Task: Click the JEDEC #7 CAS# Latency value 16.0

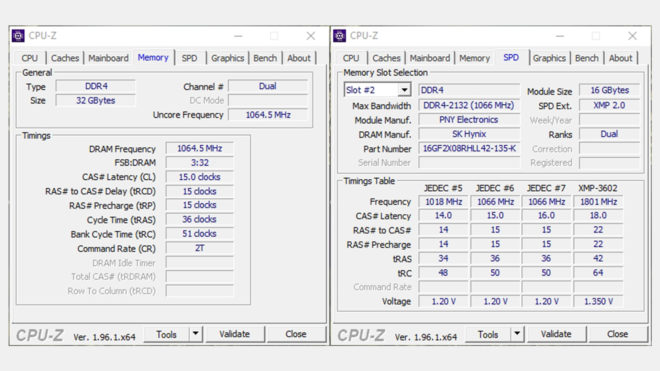Action: pos(546,216)
